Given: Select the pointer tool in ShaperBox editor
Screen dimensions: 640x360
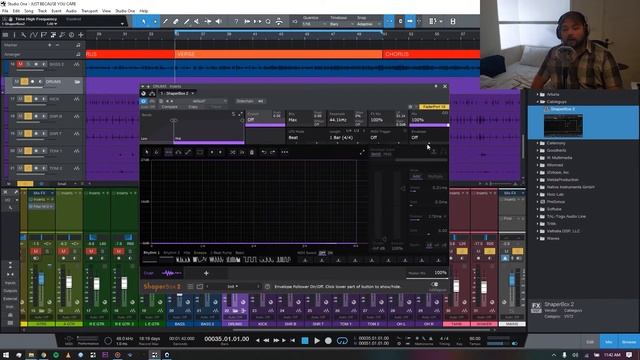Looking at the screenshot, I should [147, 152].
